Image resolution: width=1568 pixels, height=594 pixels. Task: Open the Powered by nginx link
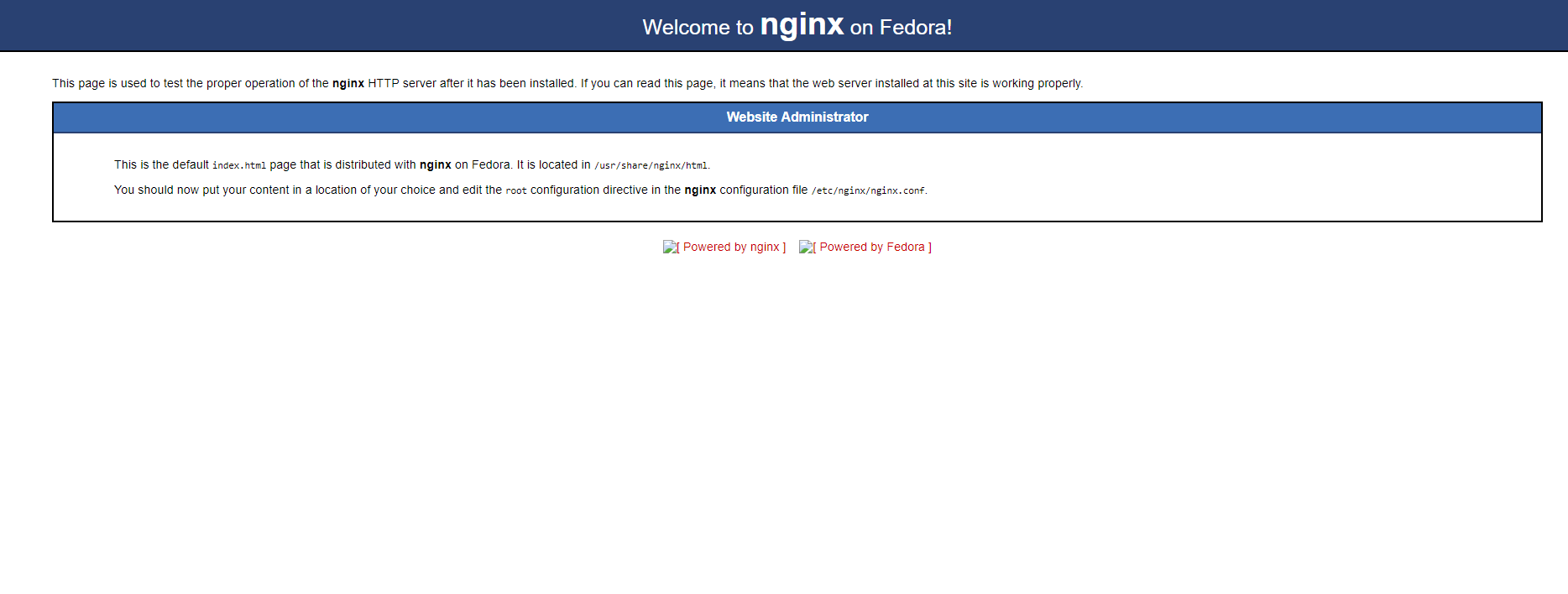[724, 247]
